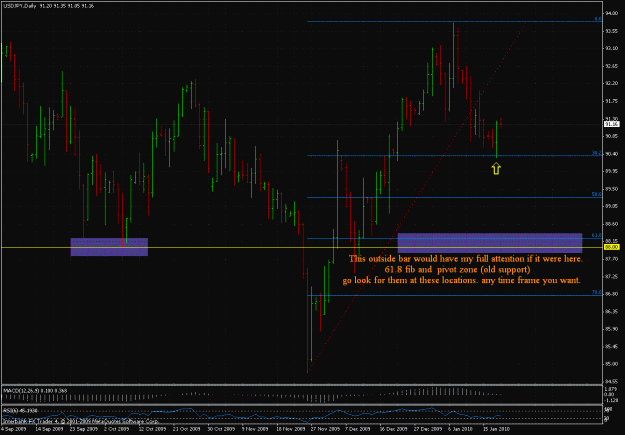The height and width of the screenshot is (435, 625).
Task: Click the 94.00 price scale label
Action: click(x=611, y=13)
